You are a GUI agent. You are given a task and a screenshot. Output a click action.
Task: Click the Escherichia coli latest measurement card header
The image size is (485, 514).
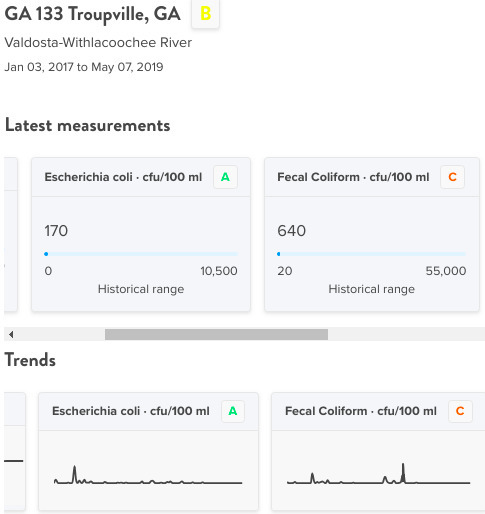(141, 177)
